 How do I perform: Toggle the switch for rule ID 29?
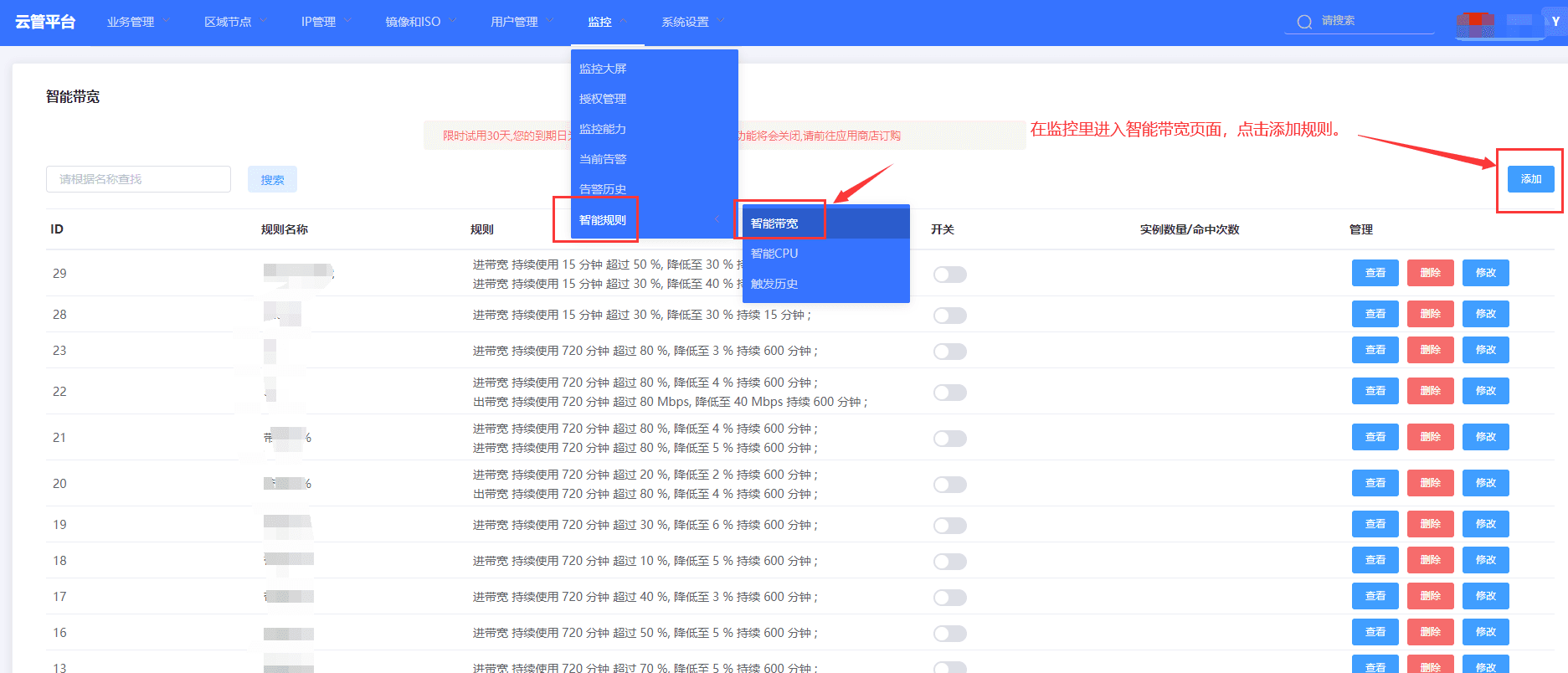click(950, 275)
